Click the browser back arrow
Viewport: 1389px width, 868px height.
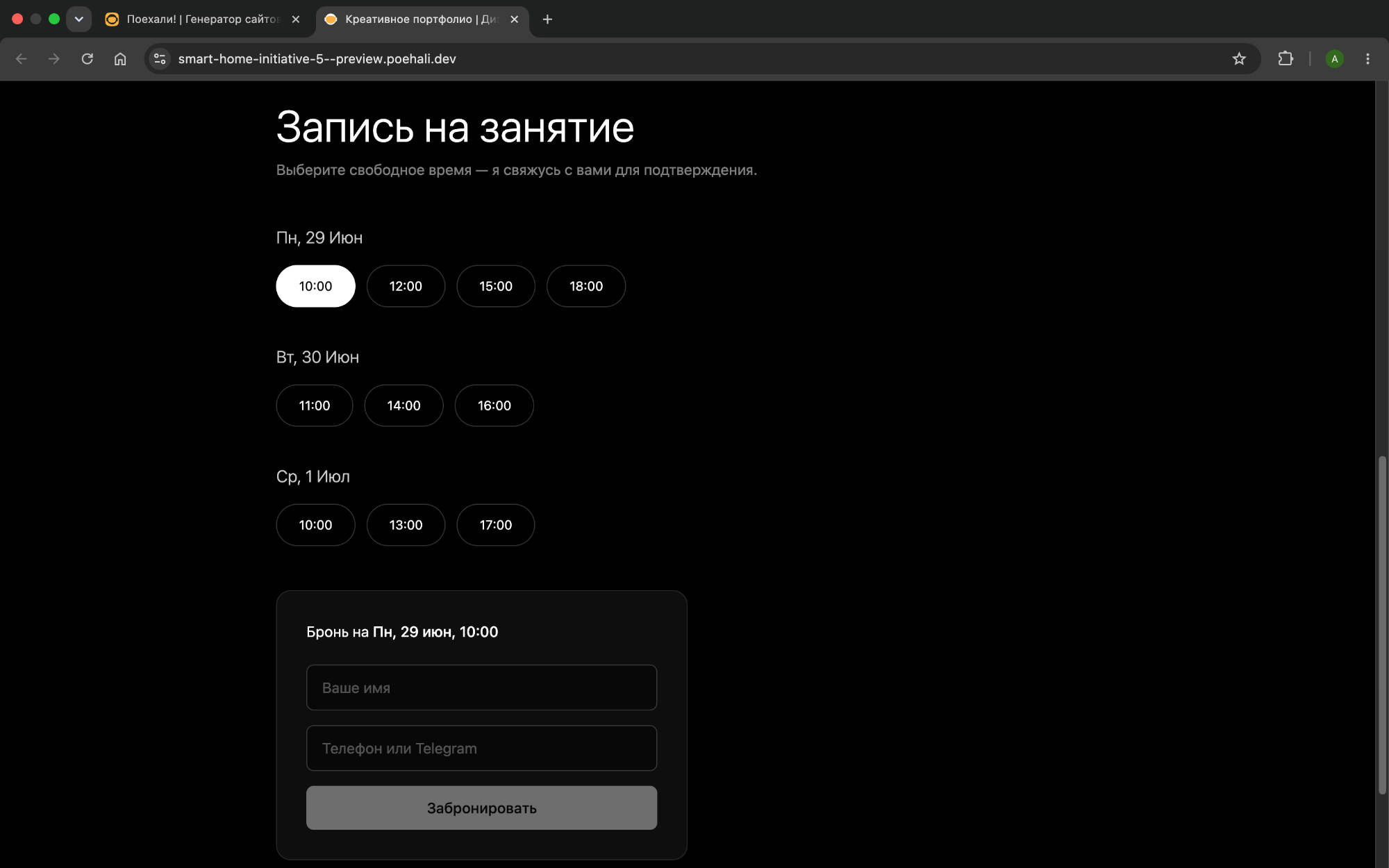click(21, 59)
